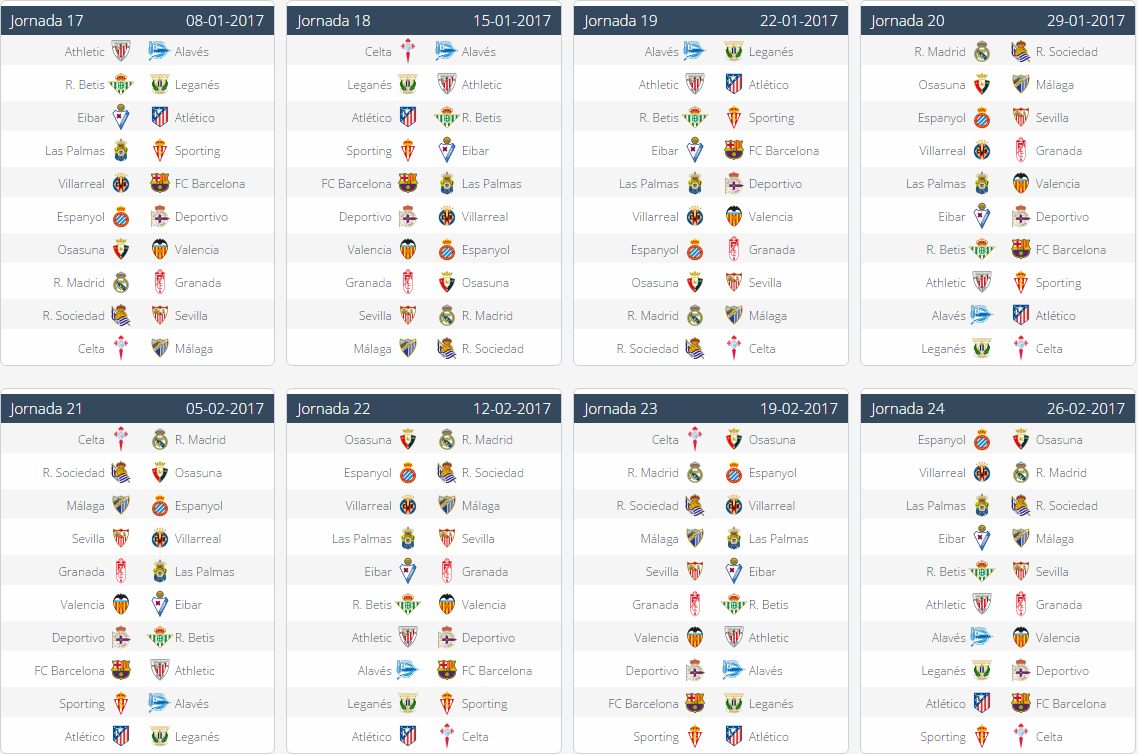Click Osasuna name in Jornada 22 first row

pyautogui.click(x=368, y=440)
